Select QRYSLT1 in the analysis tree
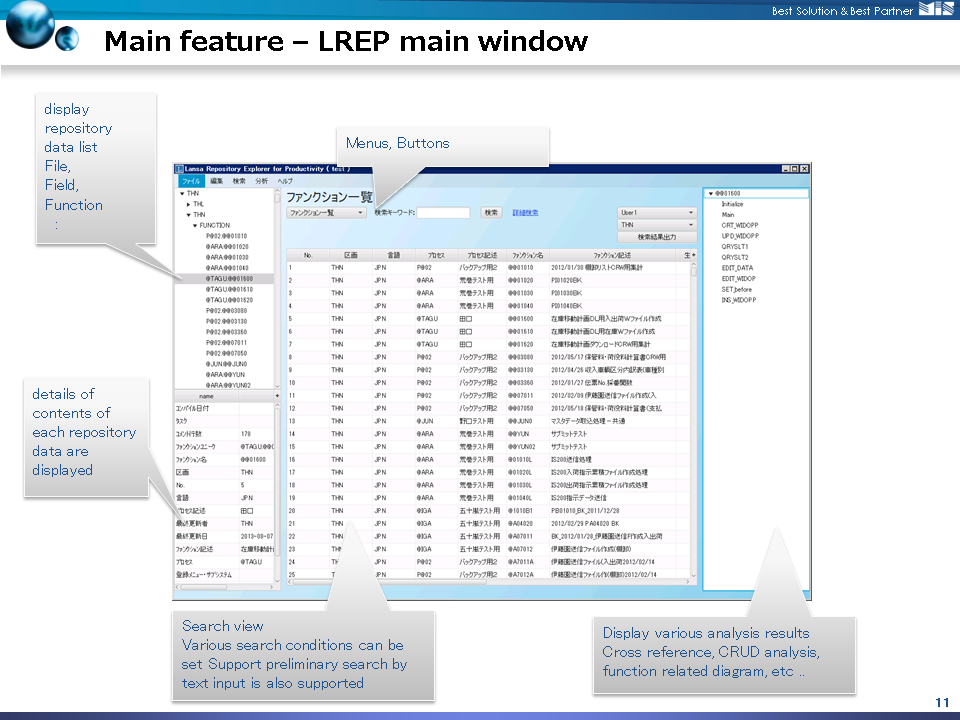This screenshot has width=960, height=720. click(x=735, y=247)
